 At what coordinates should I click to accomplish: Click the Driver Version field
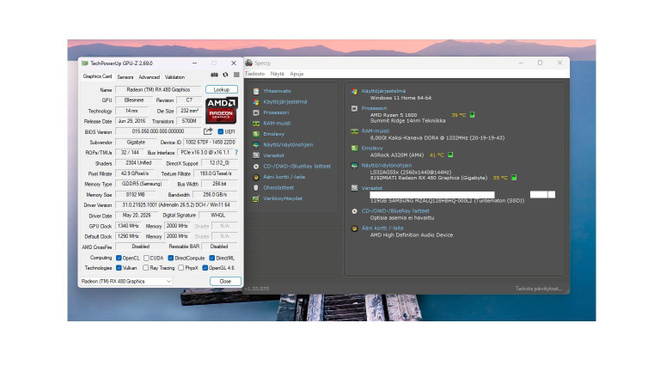(x=176, y=205)
